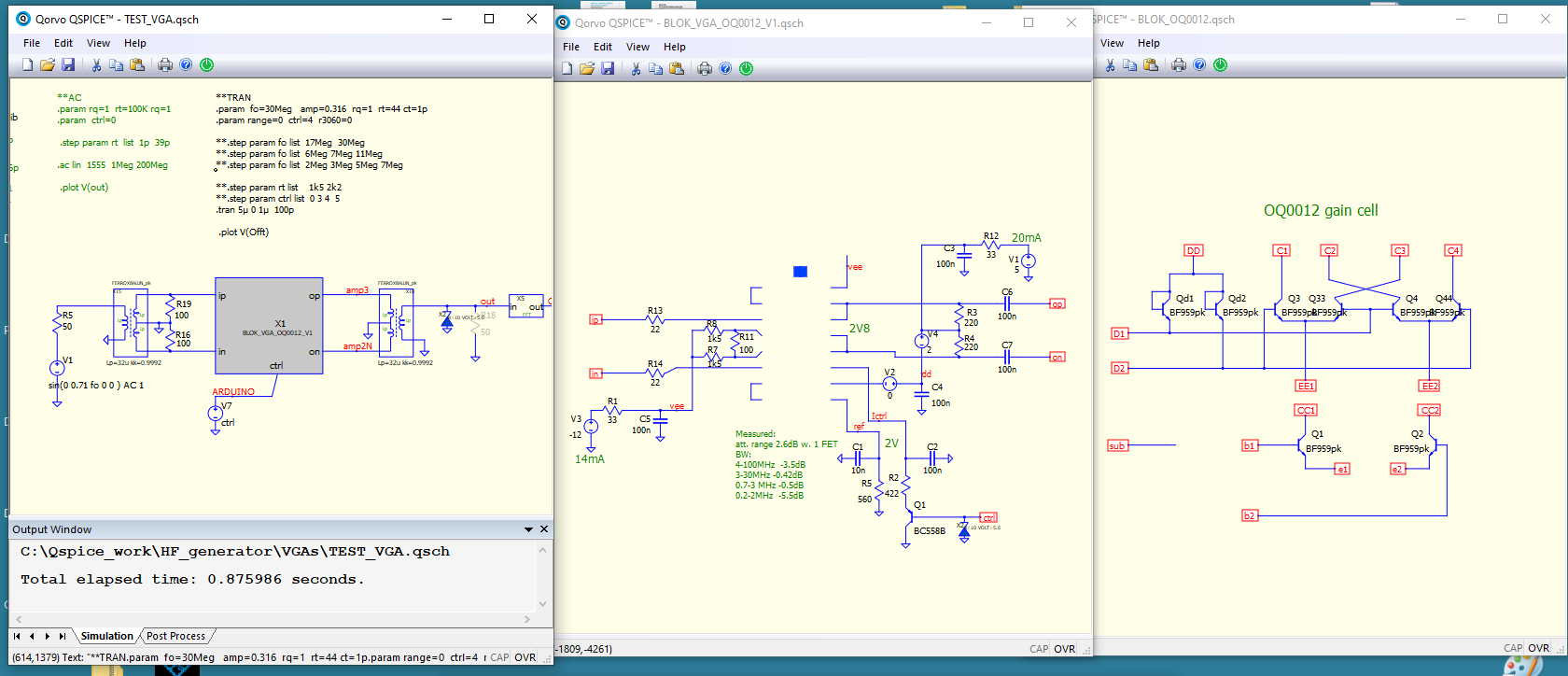The image size is (1568, 676).
Task: Select the DD port label in BLOK_OQ0012
Action: point(1193,250)
